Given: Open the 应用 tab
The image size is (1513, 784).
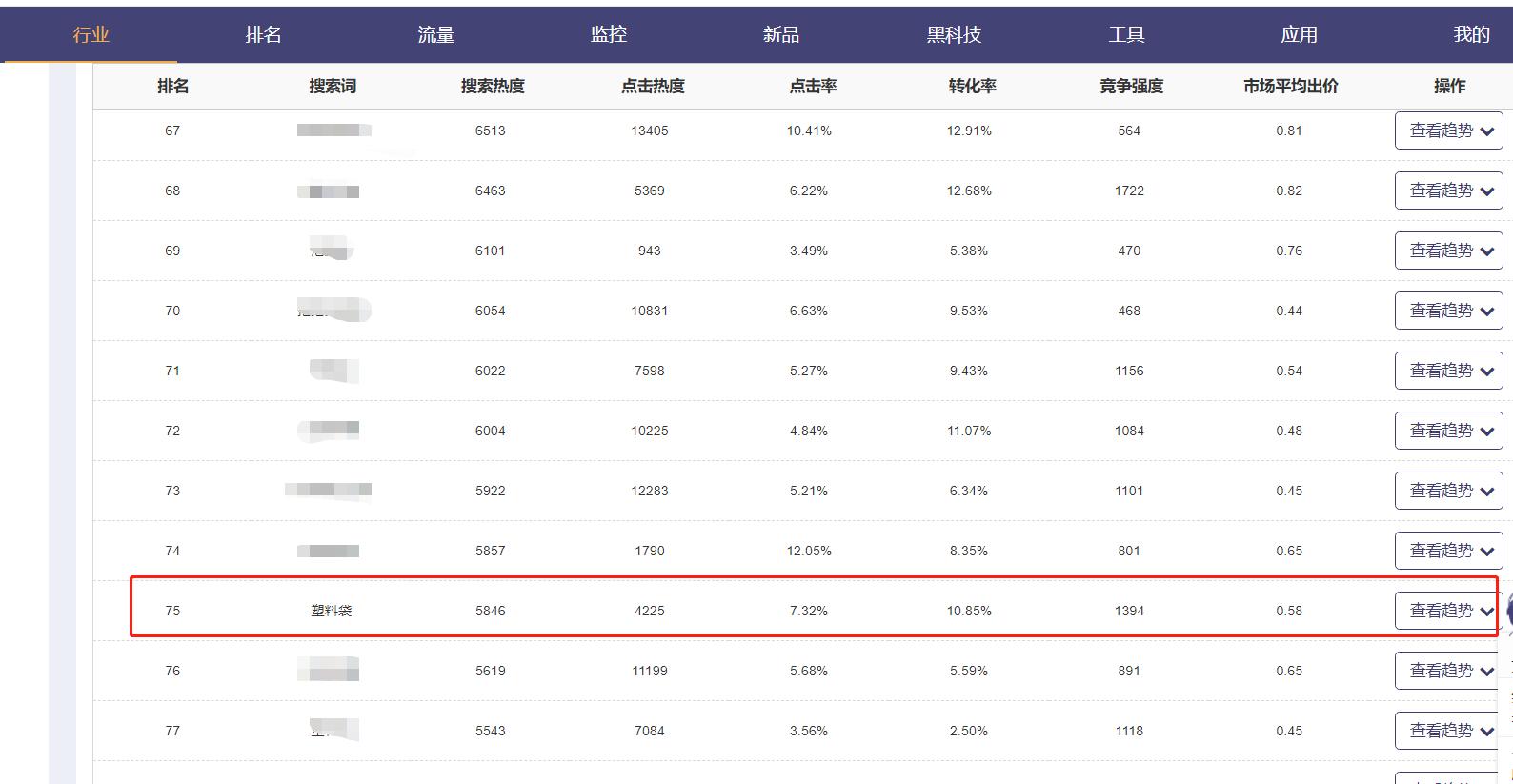Looking at the screenshot, I should 1299,35.
